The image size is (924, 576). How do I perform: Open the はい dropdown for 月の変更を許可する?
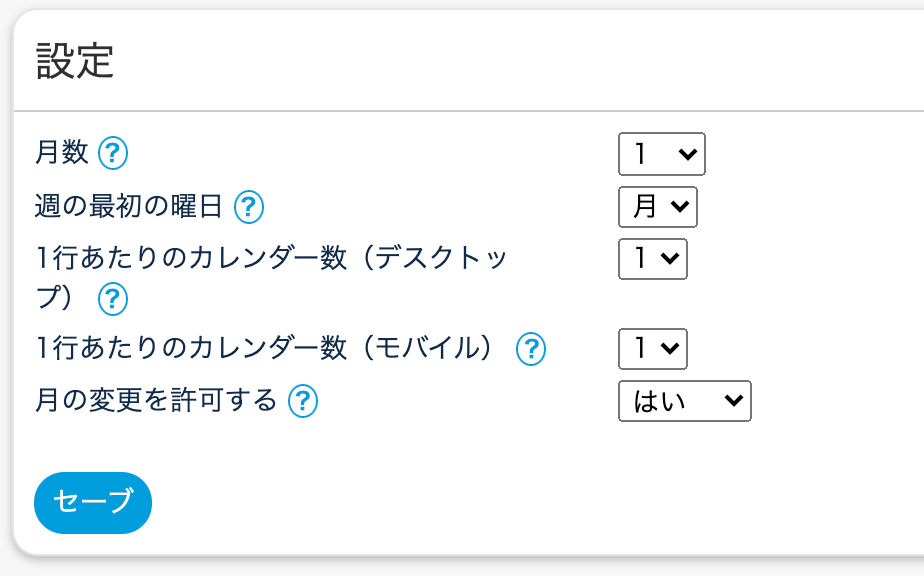(x=684, y=401)
